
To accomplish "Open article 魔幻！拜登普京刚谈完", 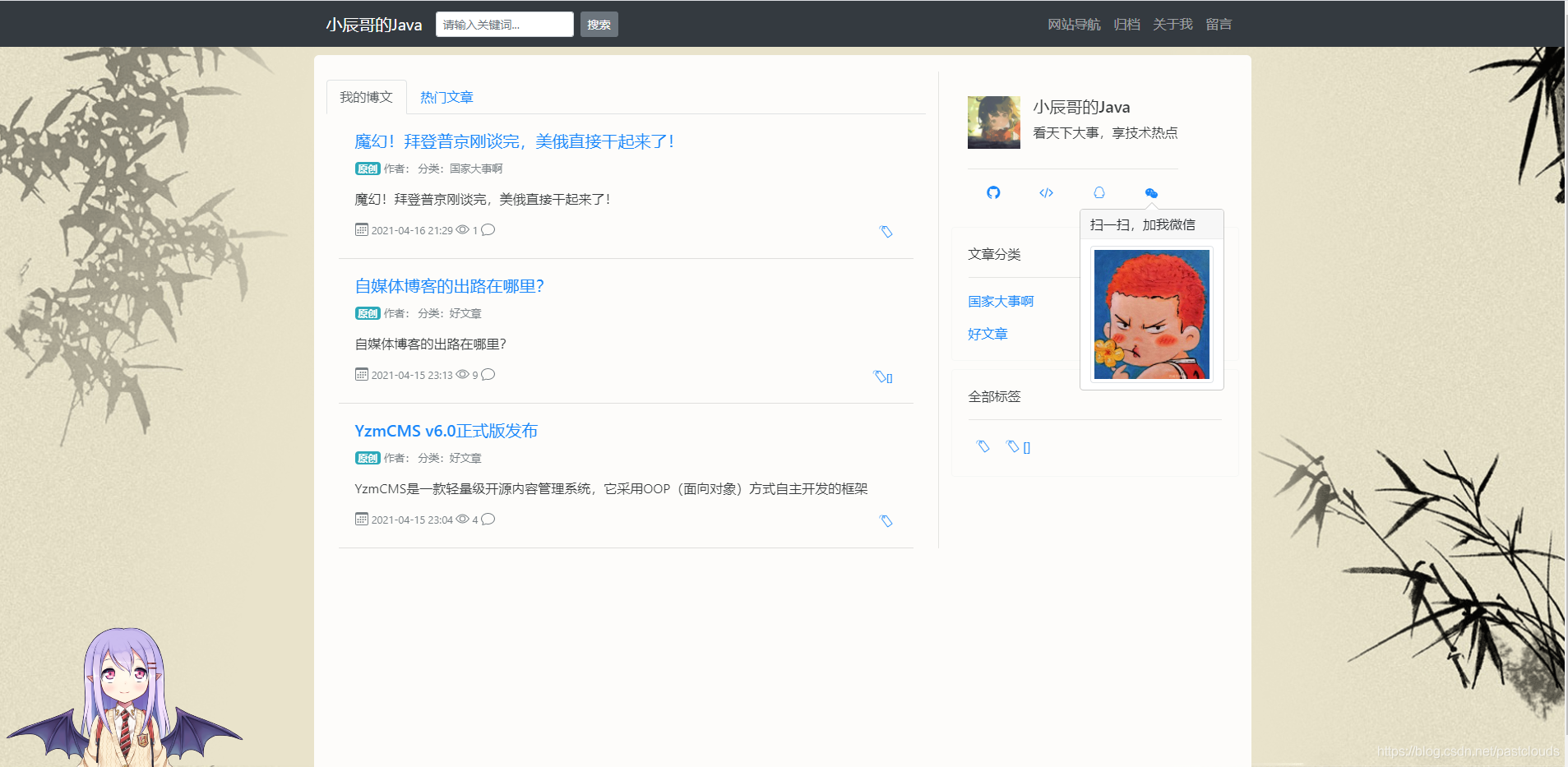I will [514, 141].
